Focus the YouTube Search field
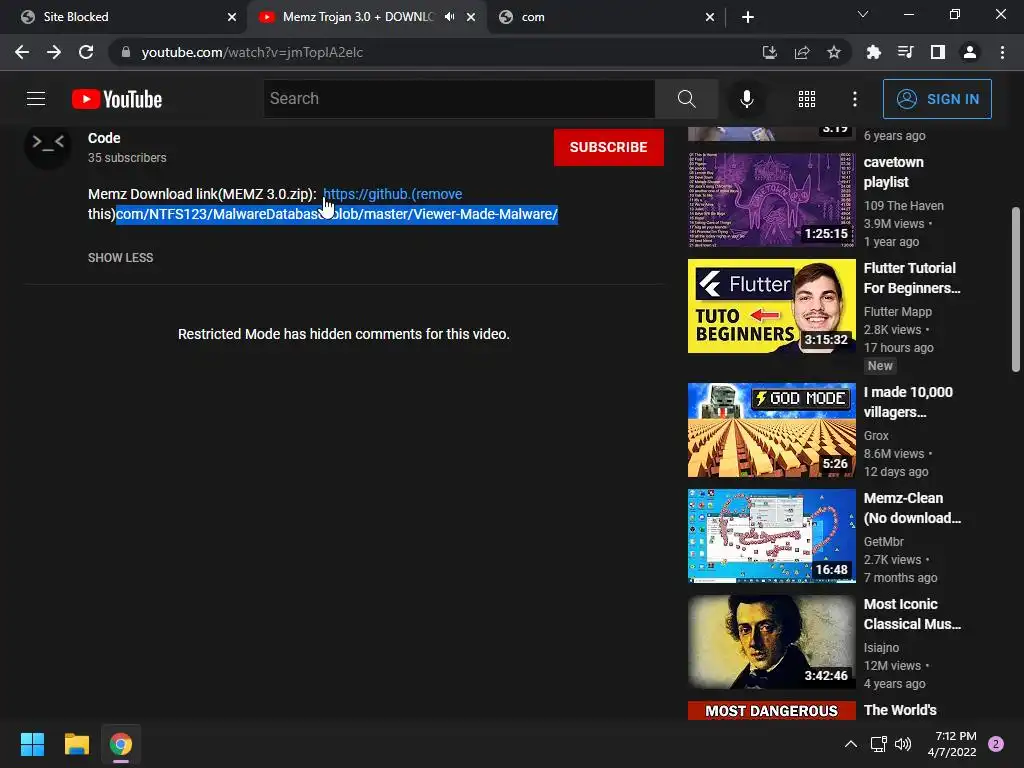This screenshot has height=768, width=1024. tap(459, 99)
